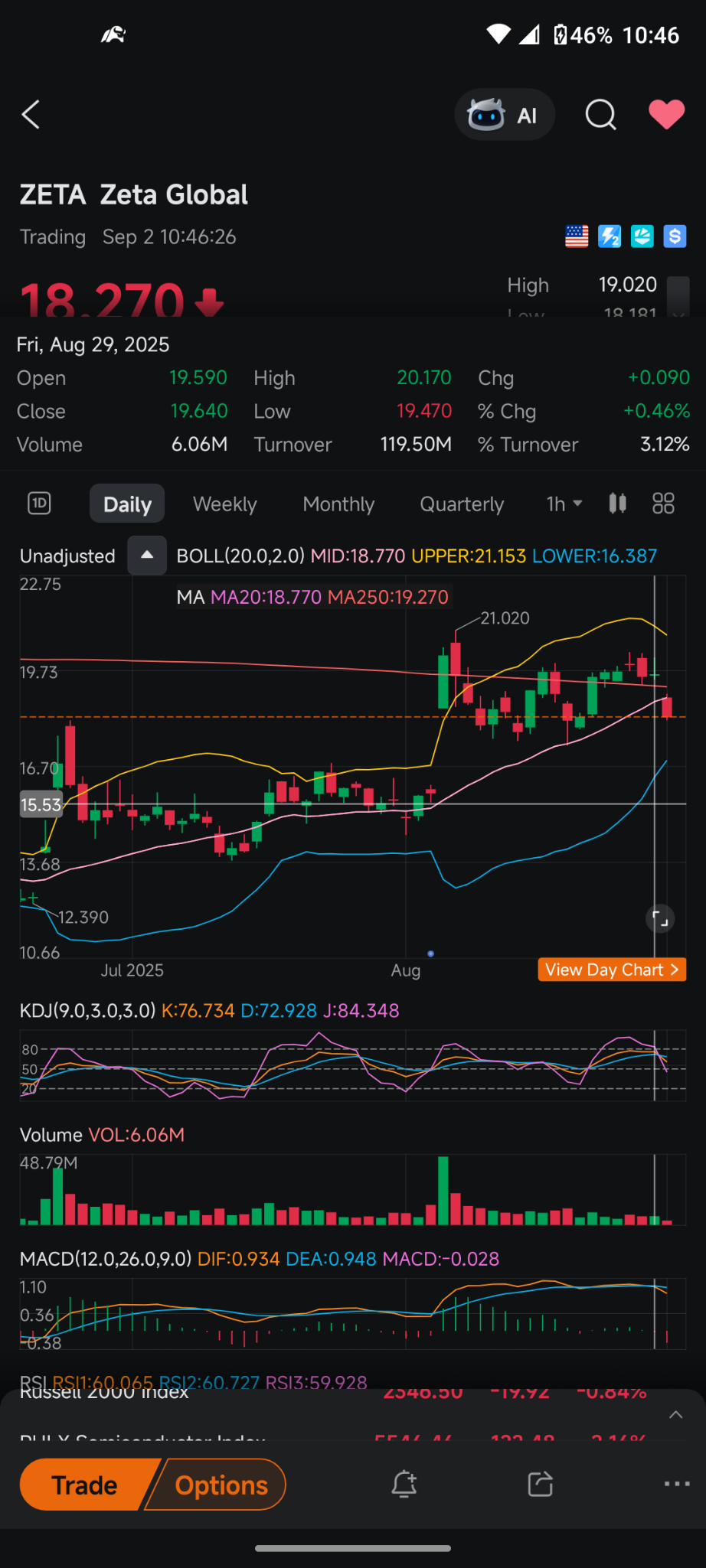Image resolution: width=706 pixels, height=1568 pixels.
Task: Tap the 21.020 high price annotation
Action: coord(505,618)
